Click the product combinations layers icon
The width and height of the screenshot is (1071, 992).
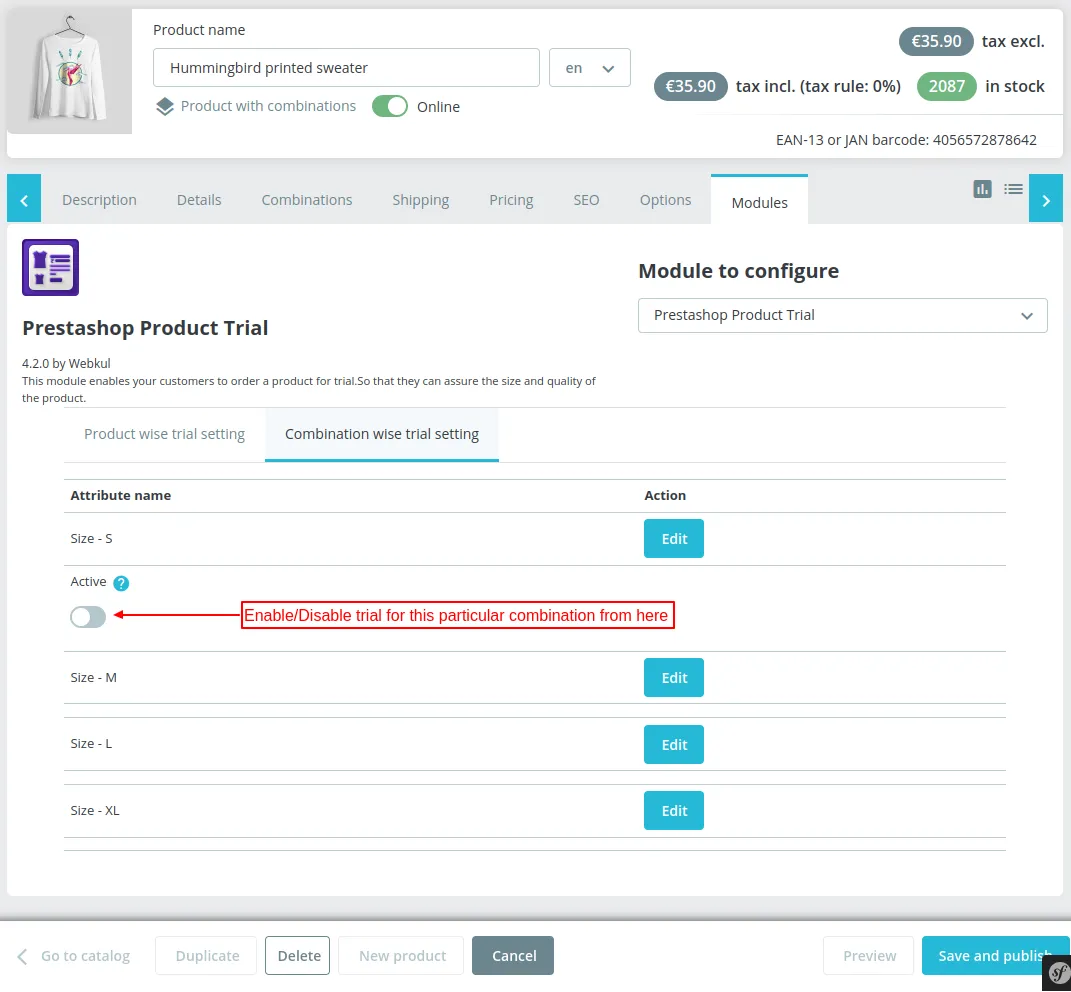pos(165,106)
